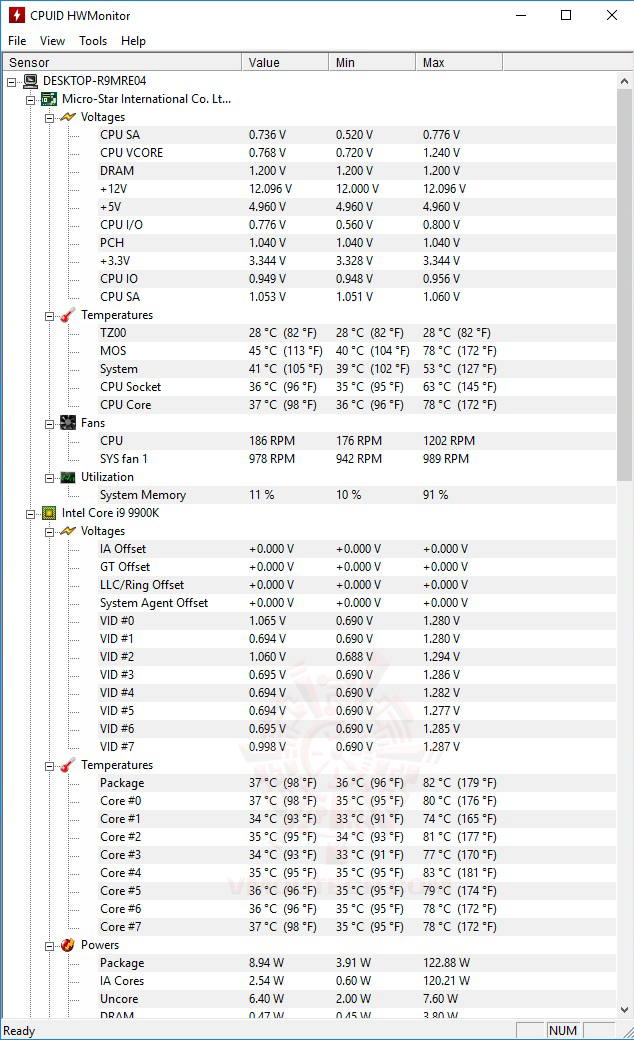634x1040 pixels.
Task: Collapse the CPU Temperatures group
Action: pyautogui.click(x=49, y=766)
